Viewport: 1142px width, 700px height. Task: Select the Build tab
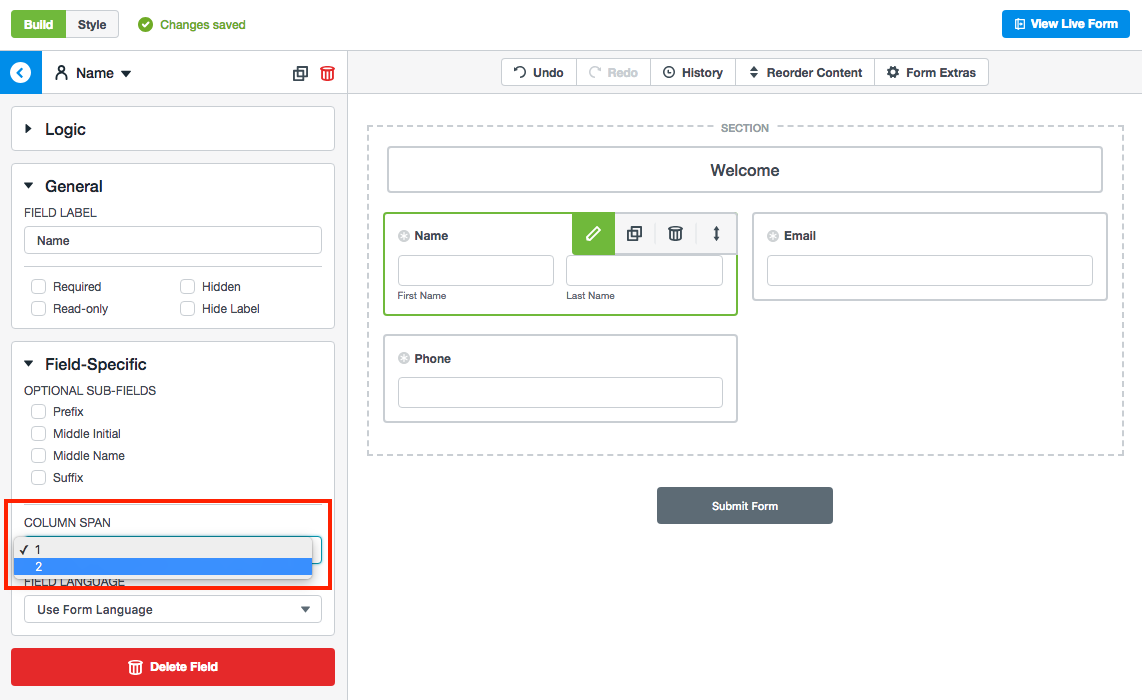pos(38,23)
